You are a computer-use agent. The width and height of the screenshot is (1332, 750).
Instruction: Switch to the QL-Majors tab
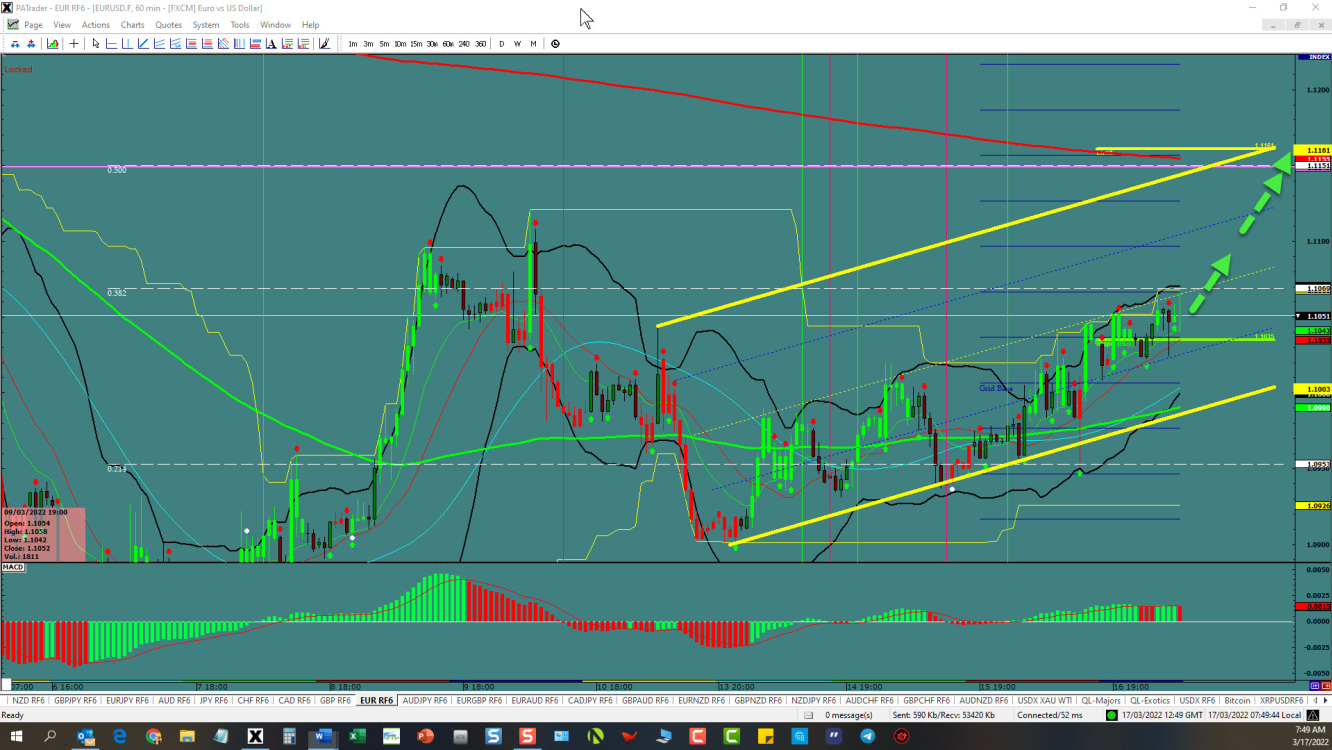point(1101,700)
